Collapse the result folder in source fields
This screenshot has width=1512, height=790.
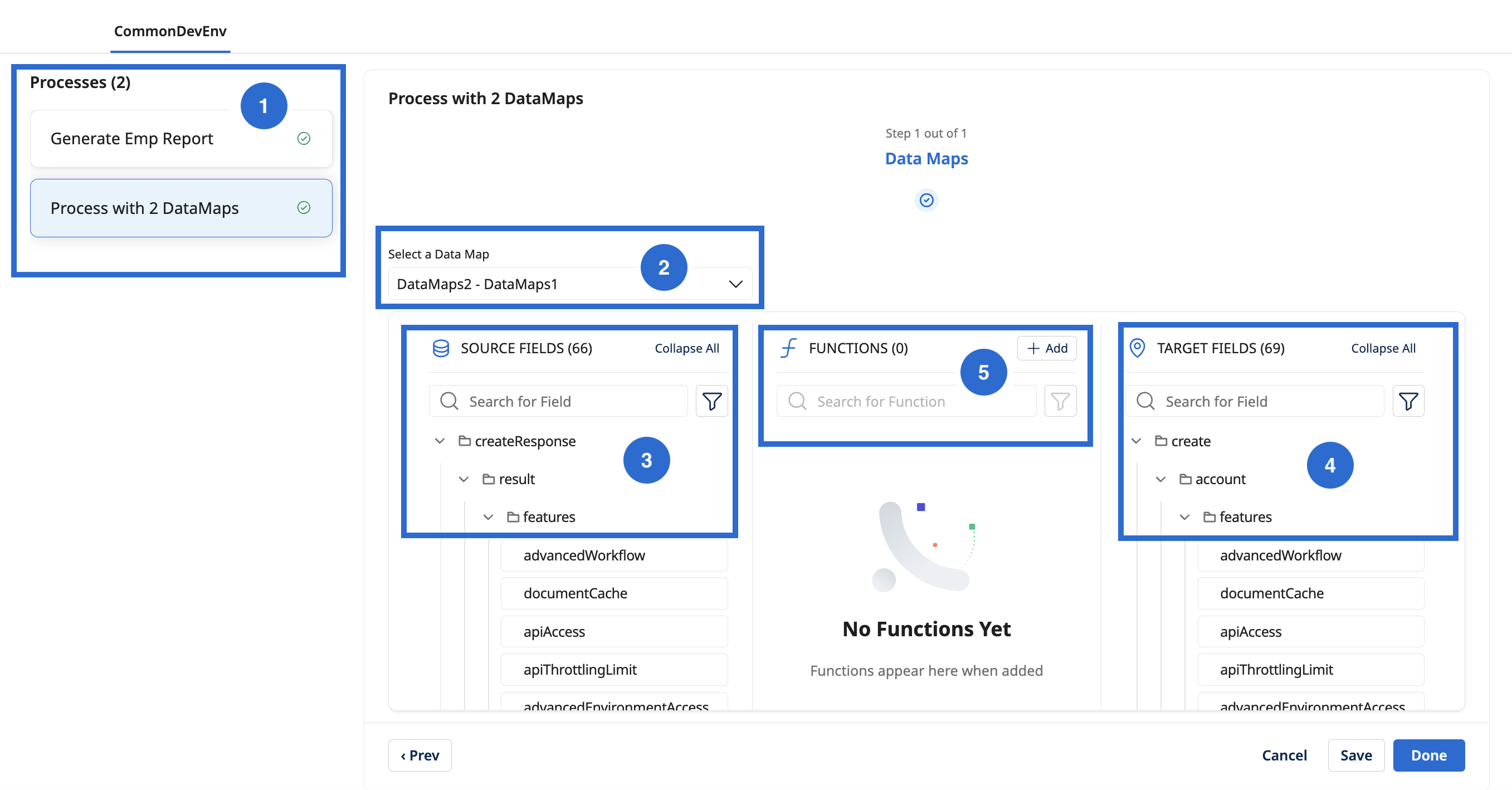pyautogui.click(x=464, y=479)
